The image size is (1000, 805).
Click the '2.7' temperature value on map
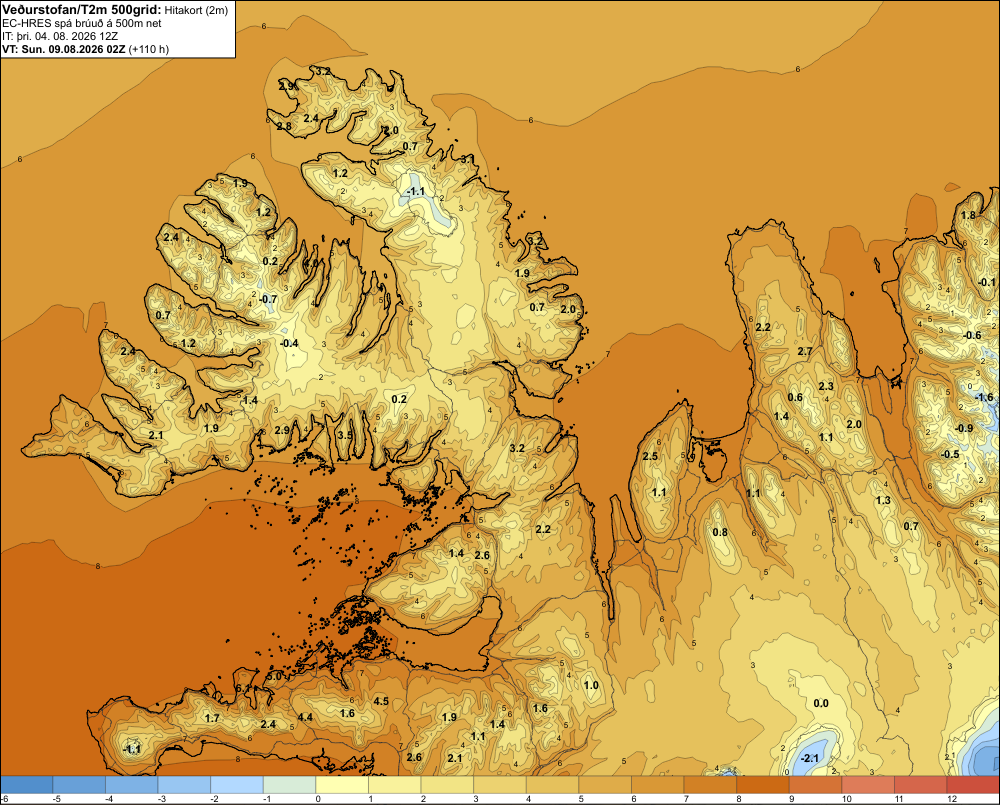805,351
